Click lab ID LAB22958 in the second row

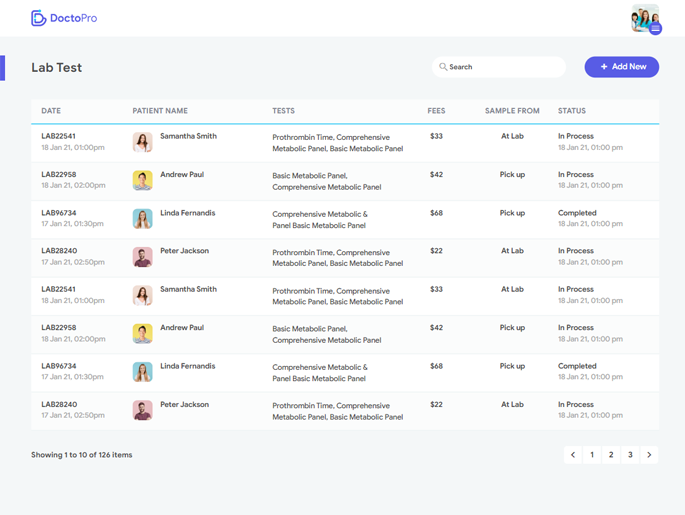59,174
